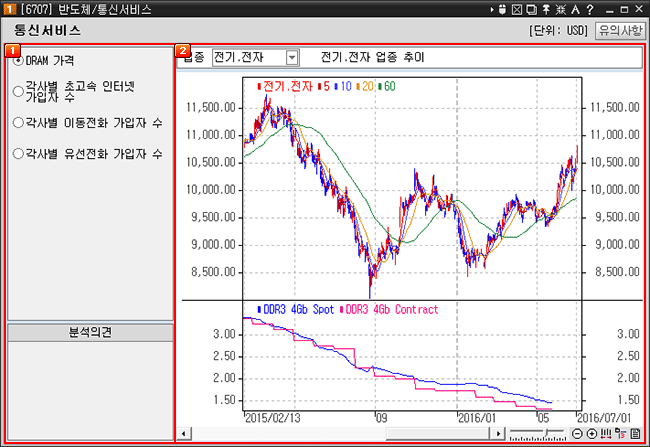Click the chart settings icon below the chart
650x447 pixels.
(621, 434)
